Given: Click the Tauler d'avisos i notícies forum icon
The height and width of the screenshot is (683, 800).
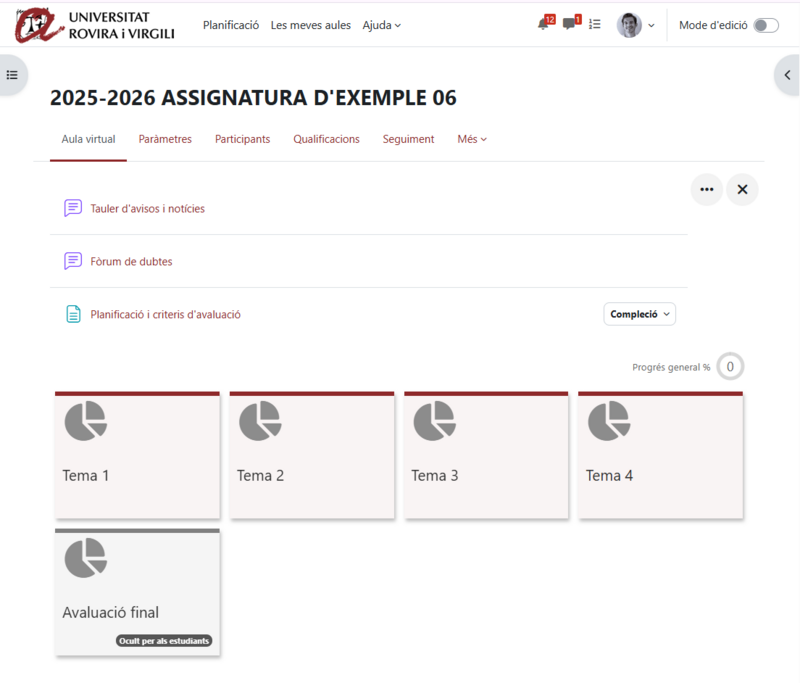Looking at the screenshot, I should point(72,208).
